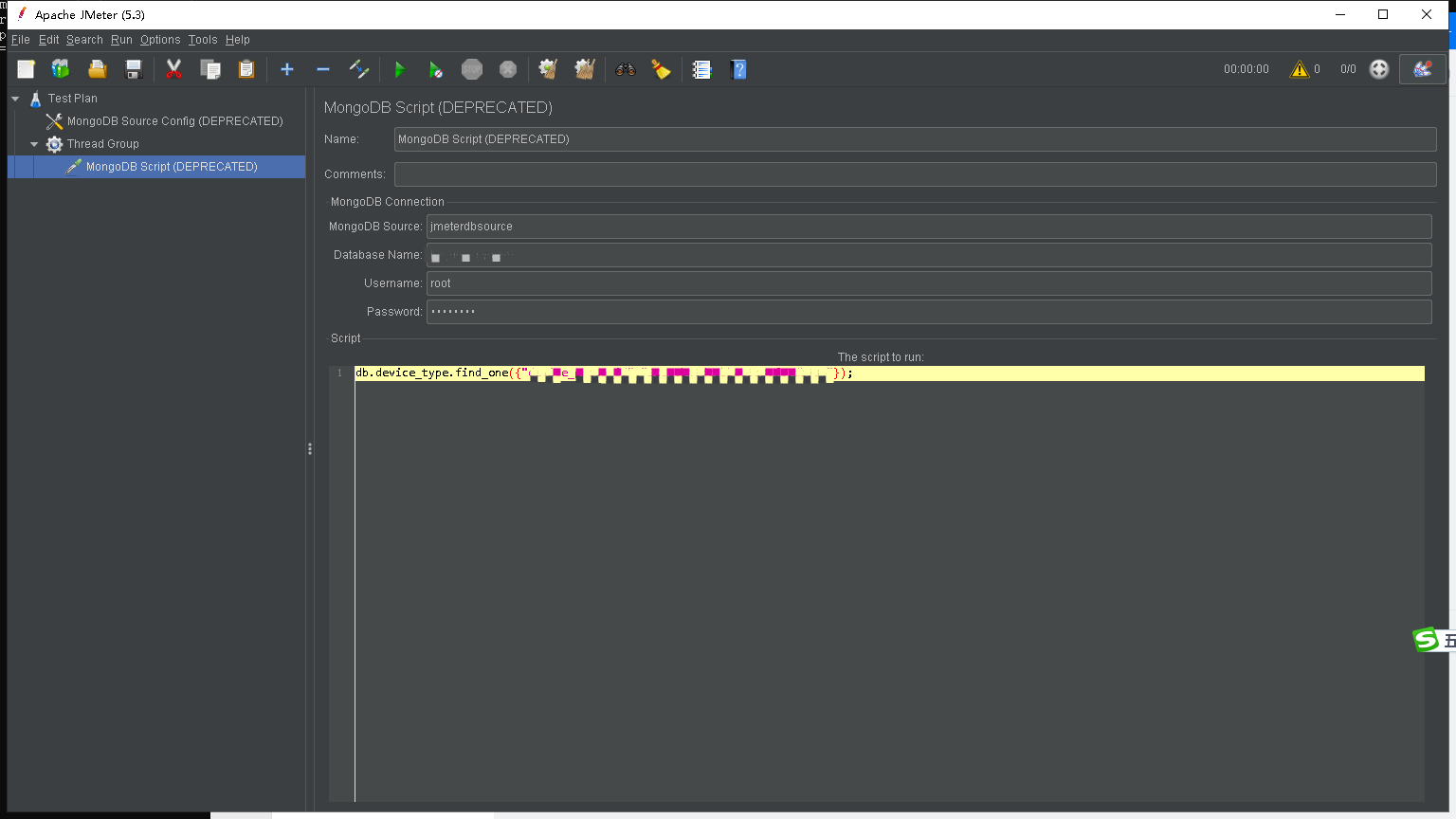Reset search with the yellow broom icon
Screen dimensions: 1456x819
coord(661,69)
